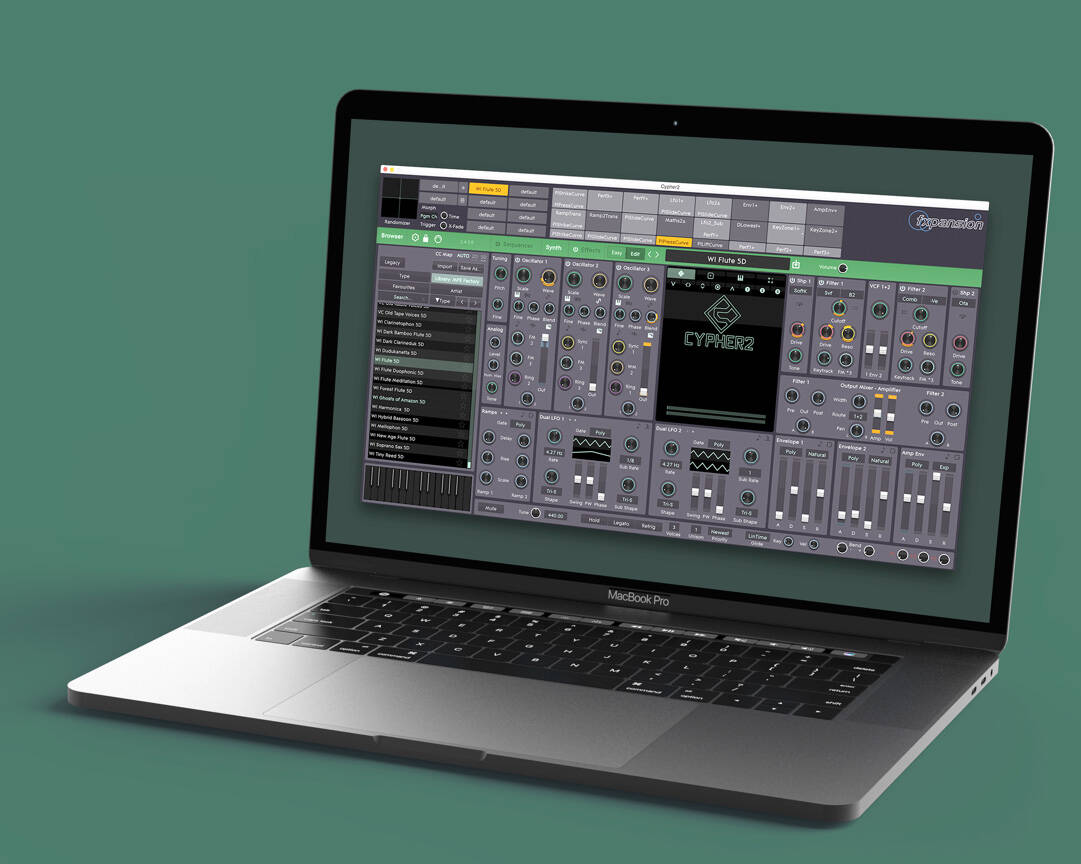Adjust Oscillator 1 Out level slider

pos(545,340)
